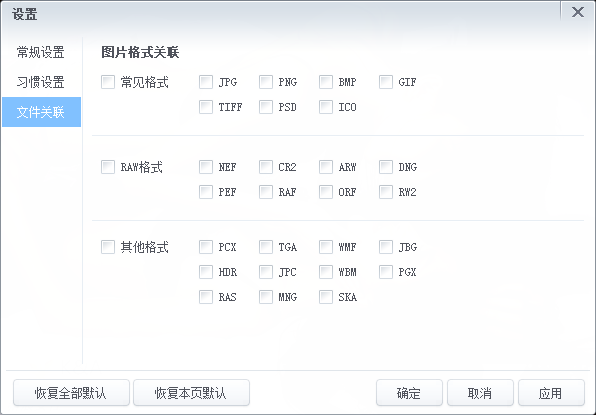596x415 pixels.
Task: Enable PSD file association
Action: coord(266,107)
